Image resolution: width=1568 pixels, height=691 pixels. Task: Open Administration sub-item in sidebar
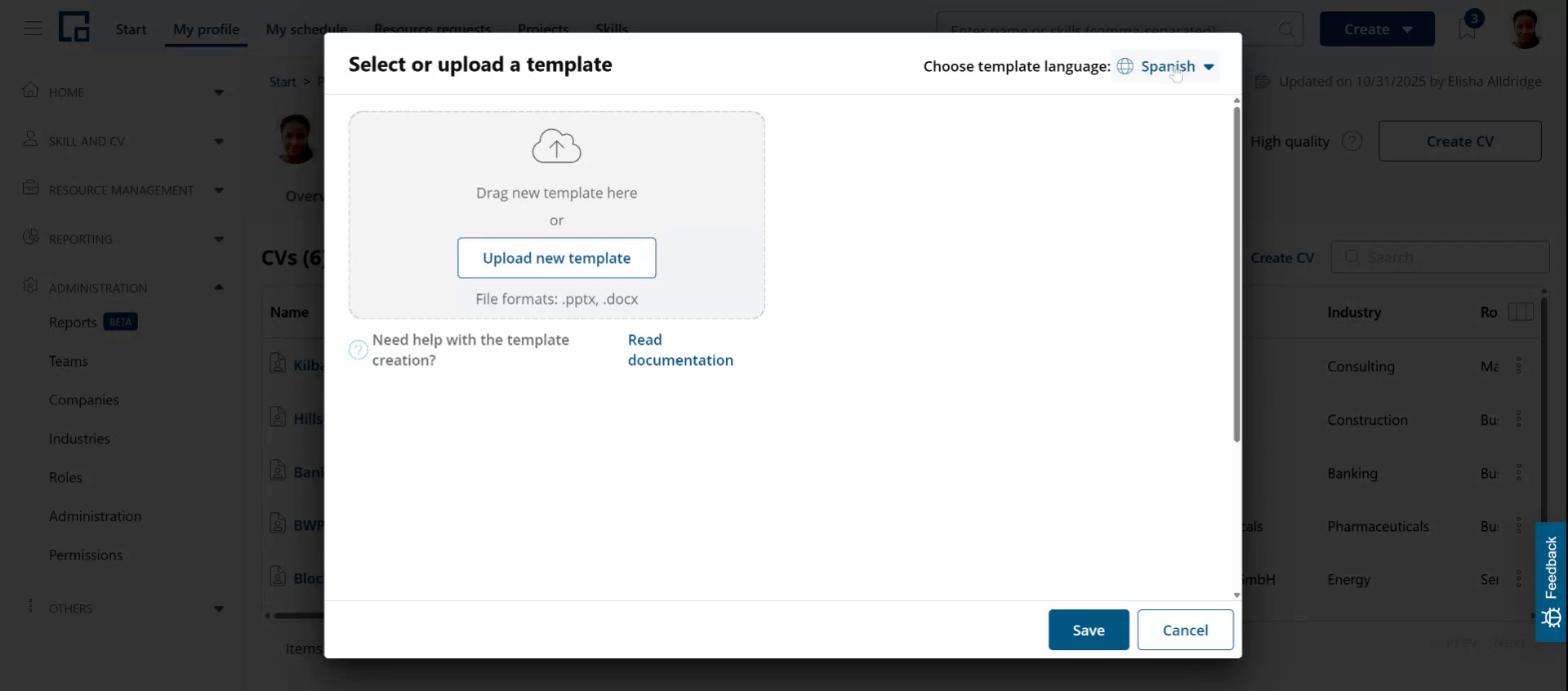click(95, 516)
